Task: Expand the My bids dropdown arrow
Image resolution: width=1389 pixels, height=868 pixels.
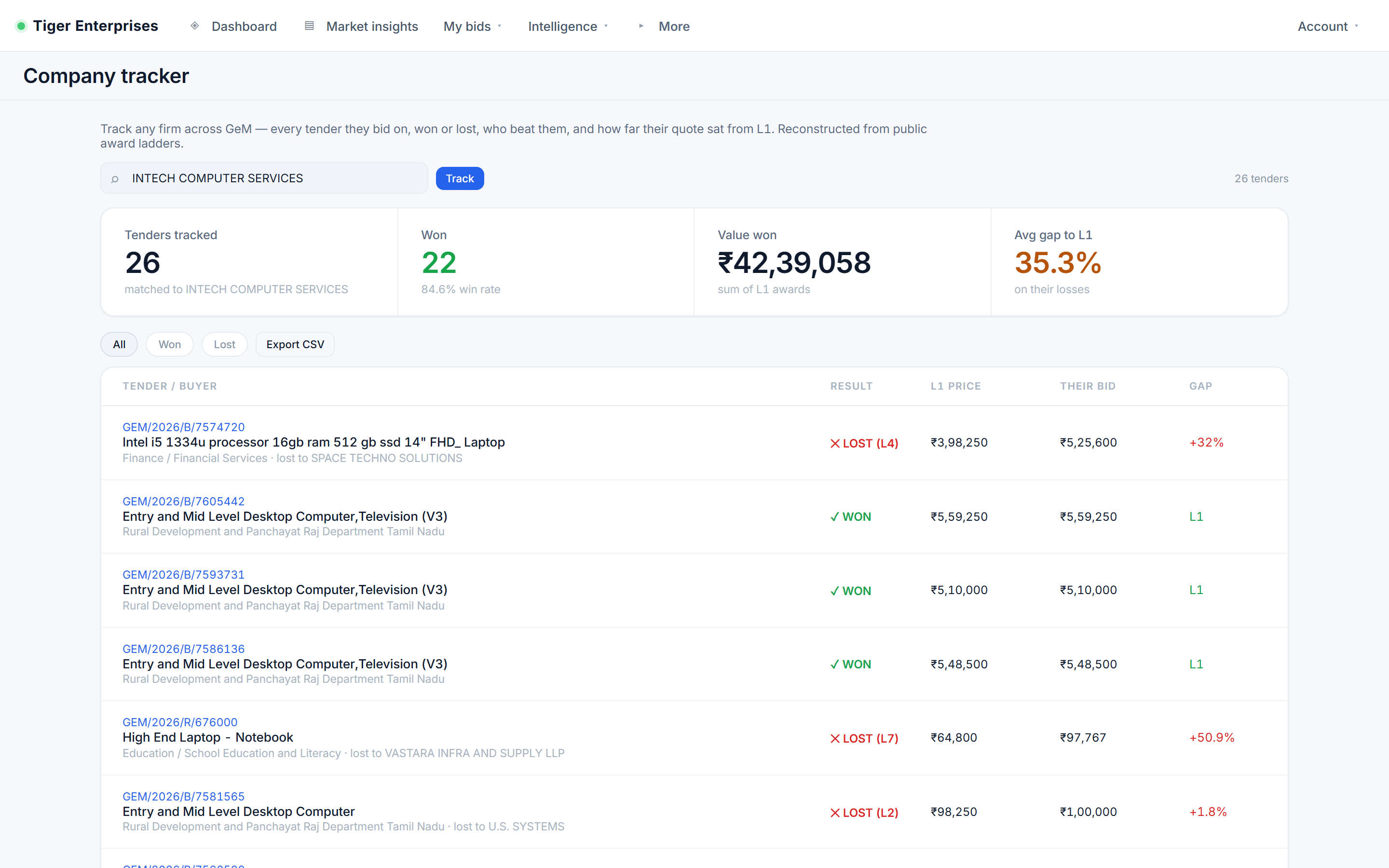Action: pos(499,27)
